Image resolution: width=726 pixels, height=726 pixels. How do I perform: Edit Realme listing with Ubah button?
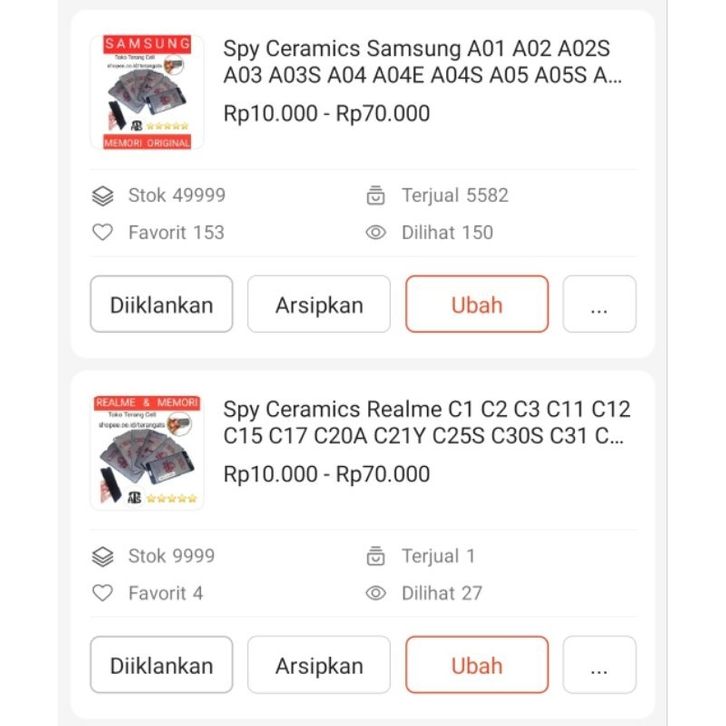(x=477, y=665)
